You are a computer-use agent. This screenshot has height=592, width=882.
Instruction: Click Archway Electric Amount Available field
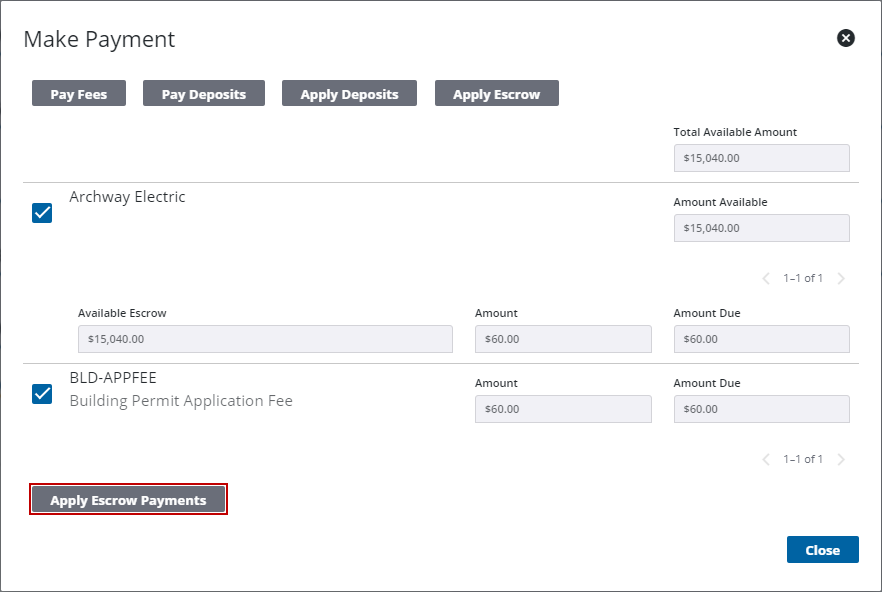(761, 228)
